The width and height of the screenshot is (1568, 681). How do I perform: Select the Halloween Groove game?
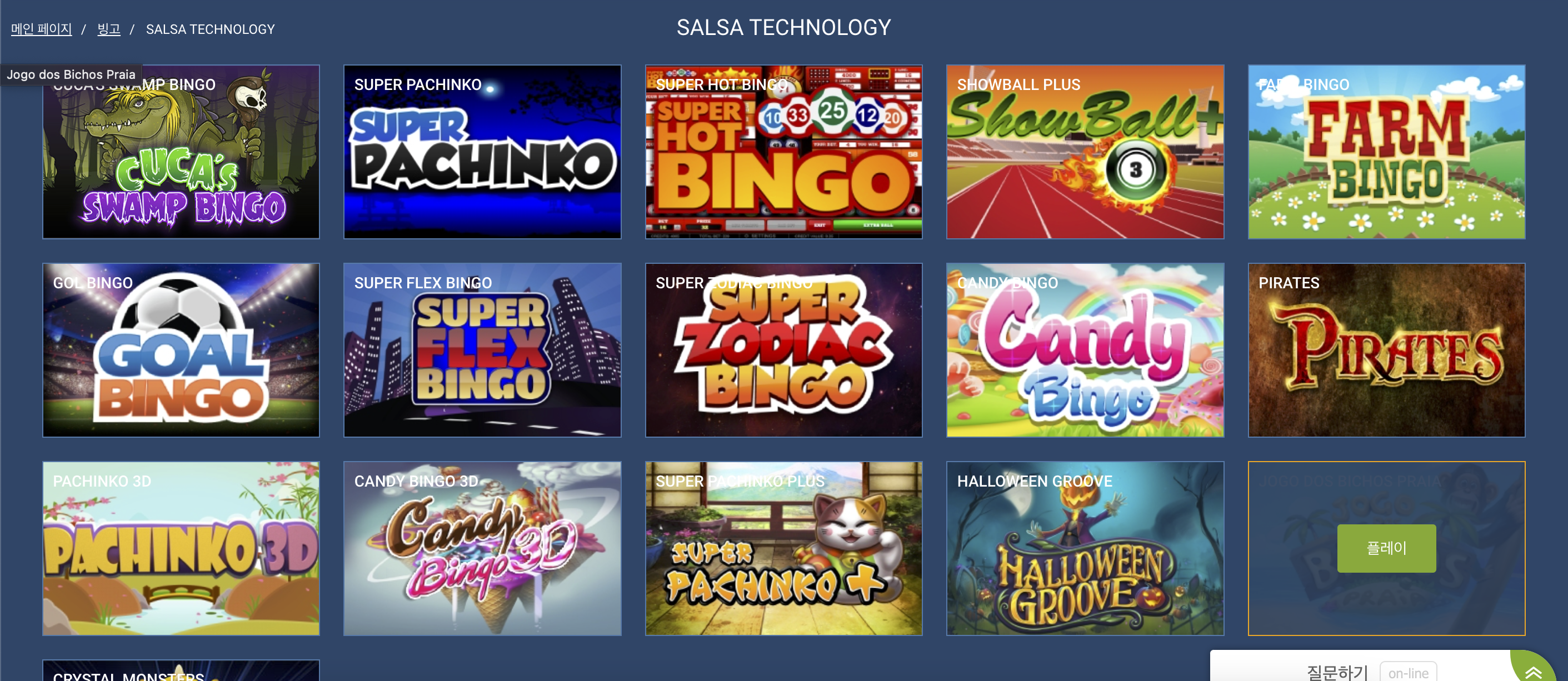point(1085,548)
